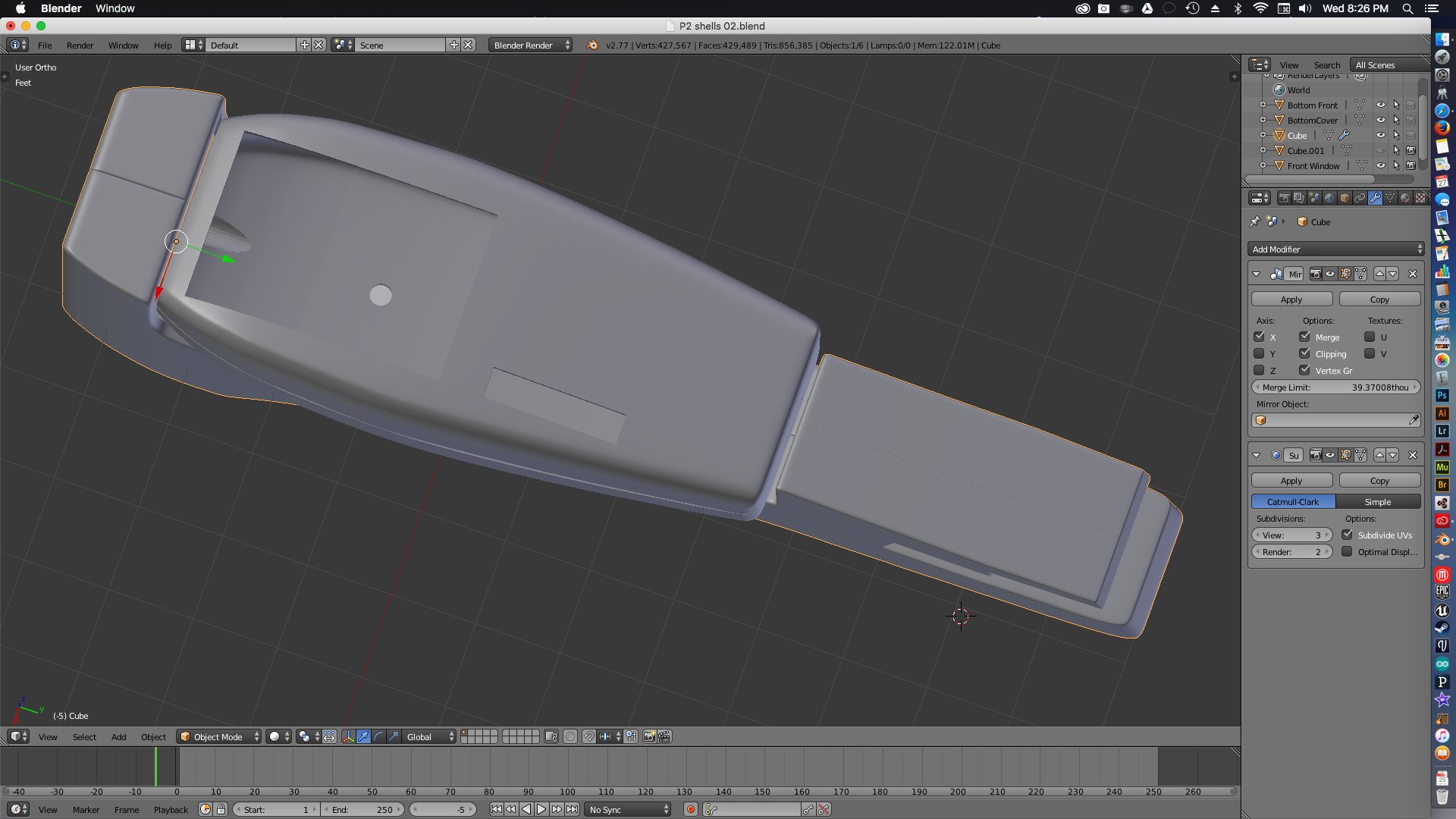The image size is (1456, 819).
Task: Open the Object properties tab (orange cube)
Action: click(x=1345, y=198)
